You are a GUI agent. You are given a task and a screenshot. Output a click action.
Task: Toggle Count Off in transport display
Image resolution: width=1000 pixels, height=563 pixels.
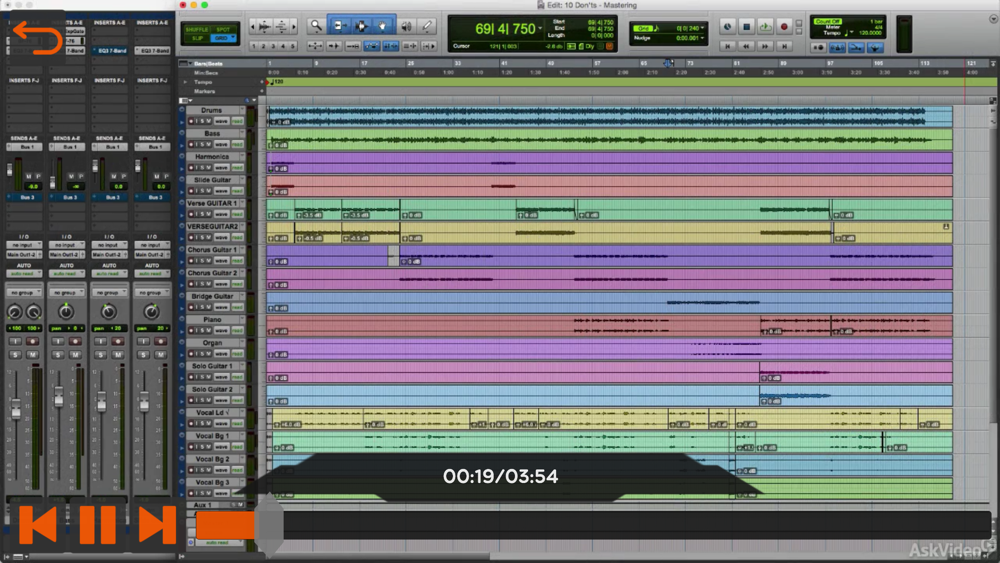827,21
